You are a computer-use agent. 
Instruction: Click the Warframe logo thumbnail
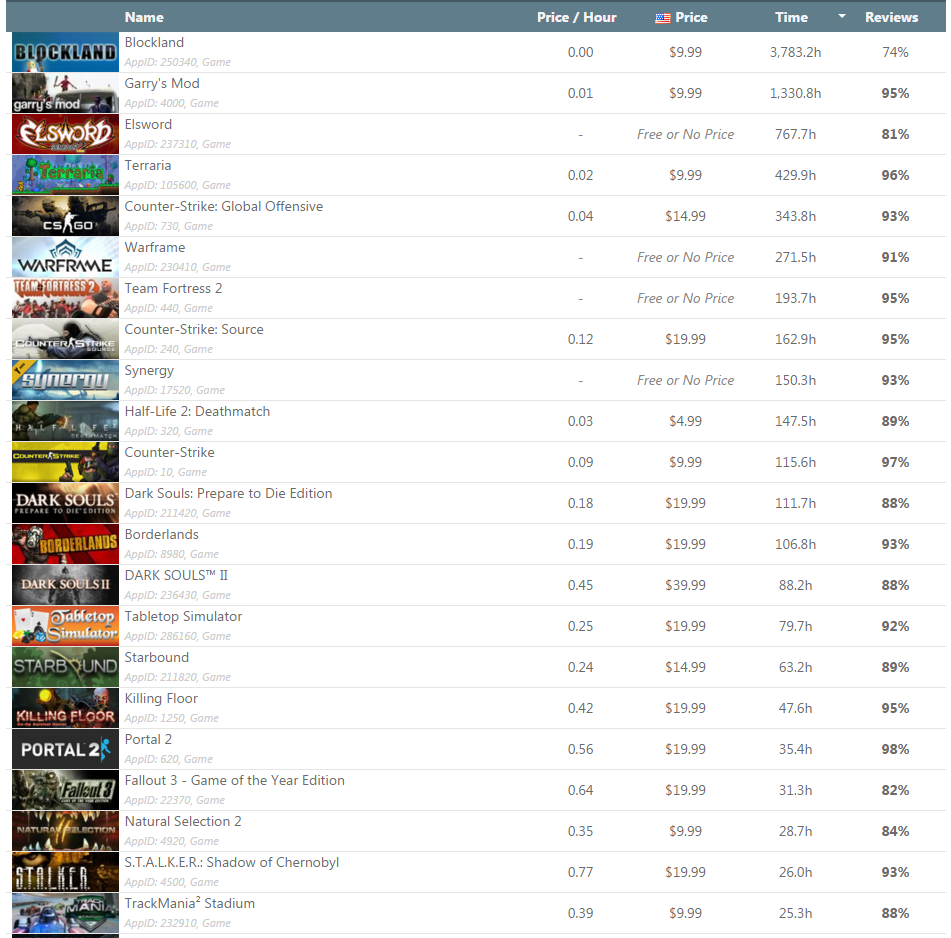pos(66,257)
